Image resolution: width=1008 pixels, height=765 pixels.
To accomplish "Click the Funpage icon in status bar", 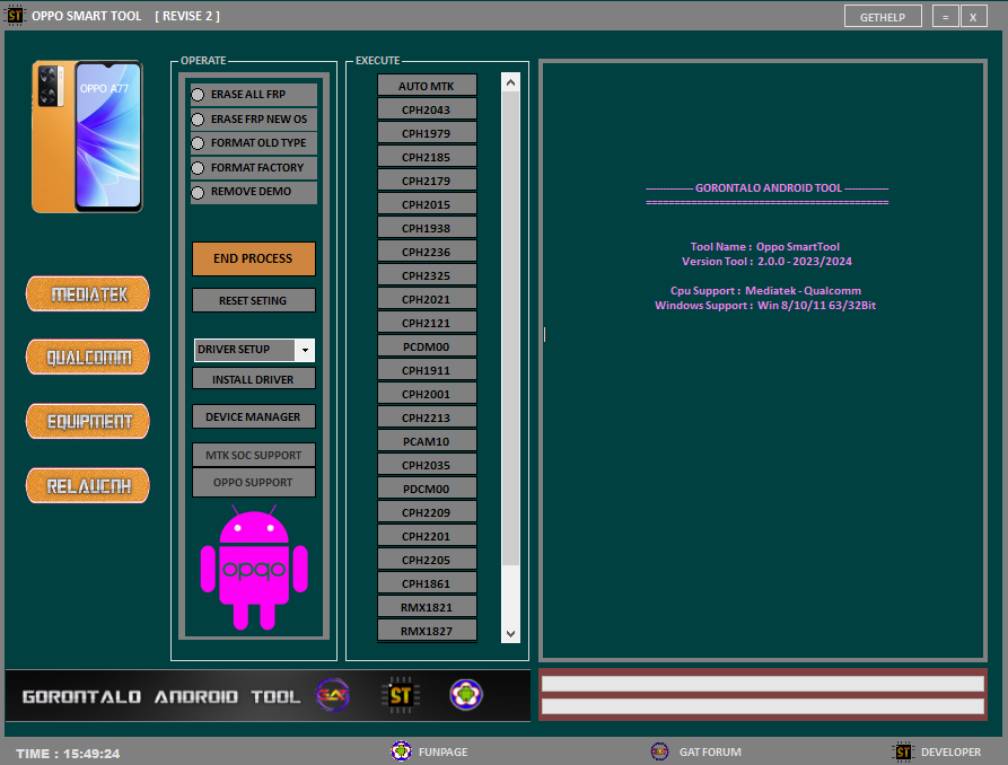I will [x=402, y=751].
